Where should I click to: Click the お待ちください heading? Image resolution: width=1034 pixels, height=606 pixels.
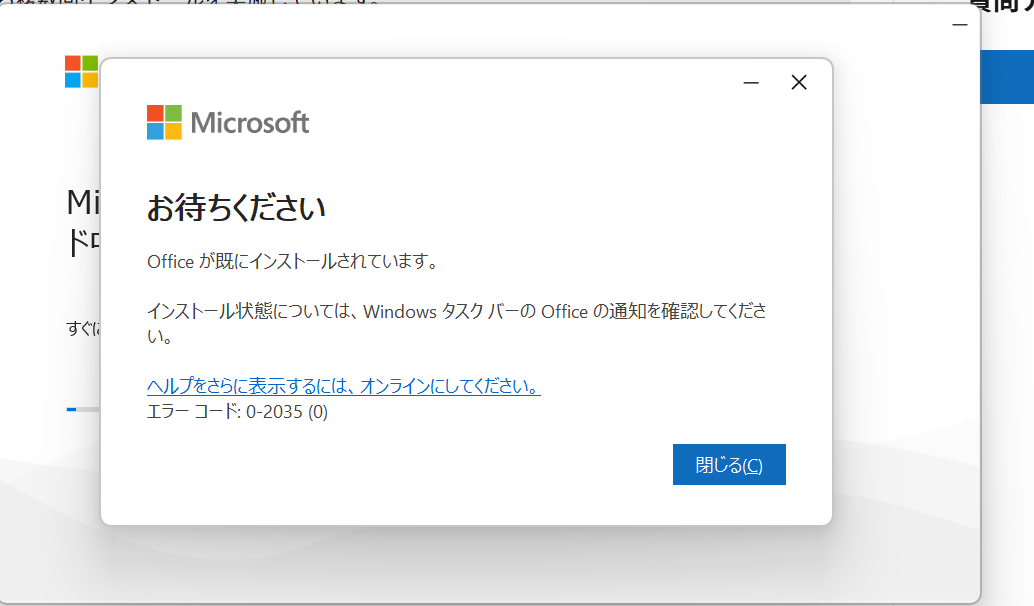point(236,207)
